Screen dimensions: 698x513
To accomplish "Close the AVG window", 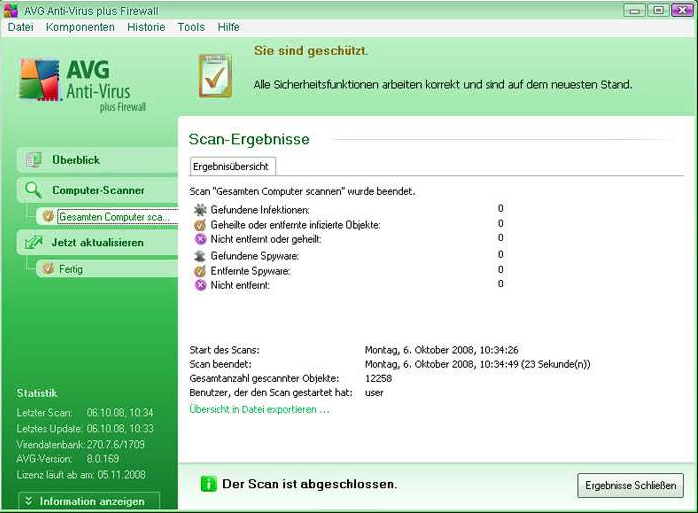I will point(682,10).
